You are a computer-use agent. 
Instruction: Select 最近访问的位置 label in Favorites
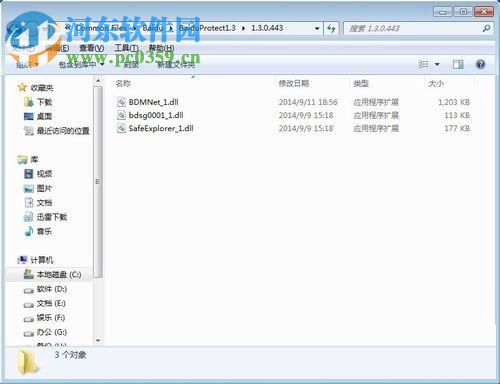coord(63,131)
